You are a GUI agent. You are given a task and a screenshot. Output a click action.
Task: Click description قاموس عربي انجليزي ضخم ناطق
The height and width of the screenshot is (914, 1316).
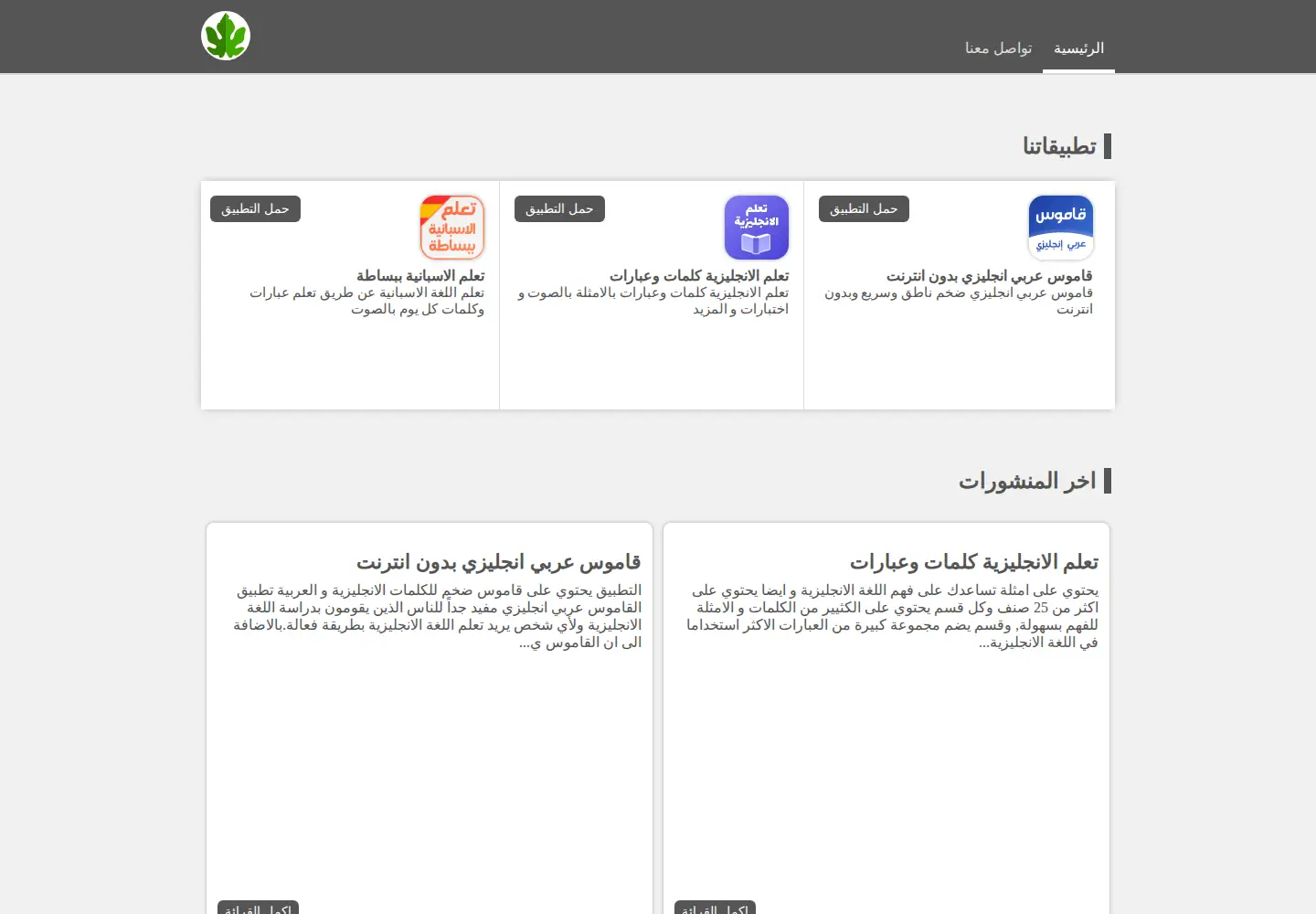pyautogui.click(x=959, y=301)
